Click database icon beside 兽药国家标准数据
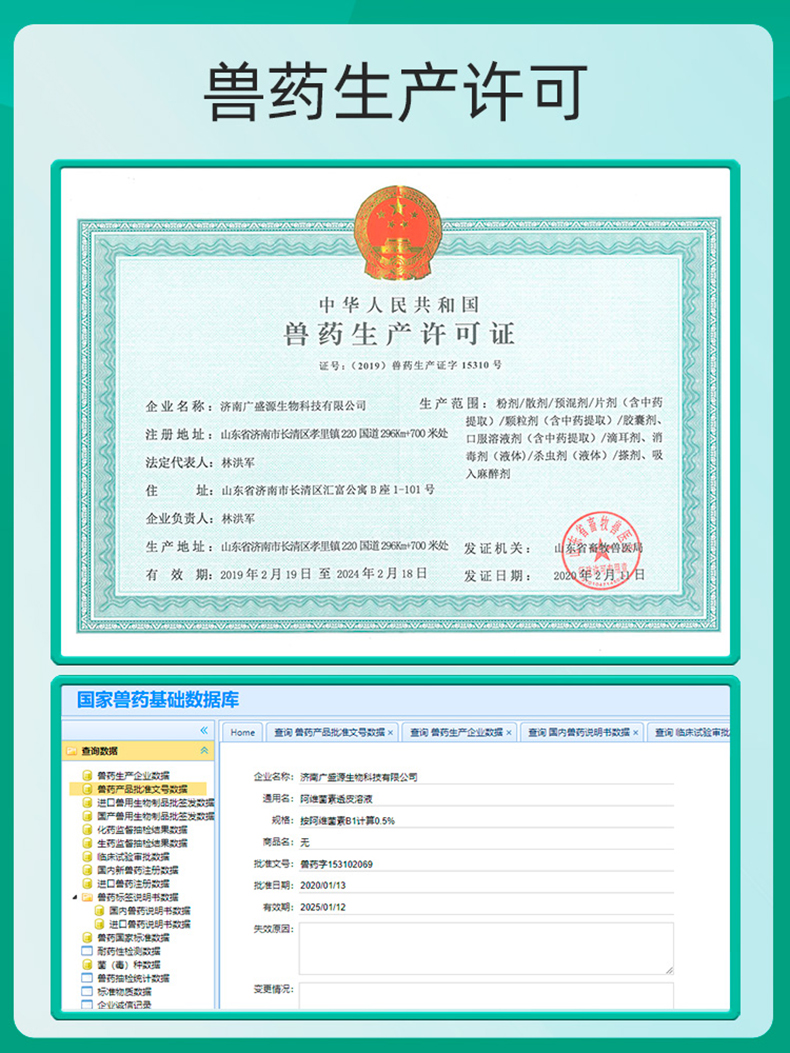The height and width of the screenshot is (1053, 790). pos(87,937)
